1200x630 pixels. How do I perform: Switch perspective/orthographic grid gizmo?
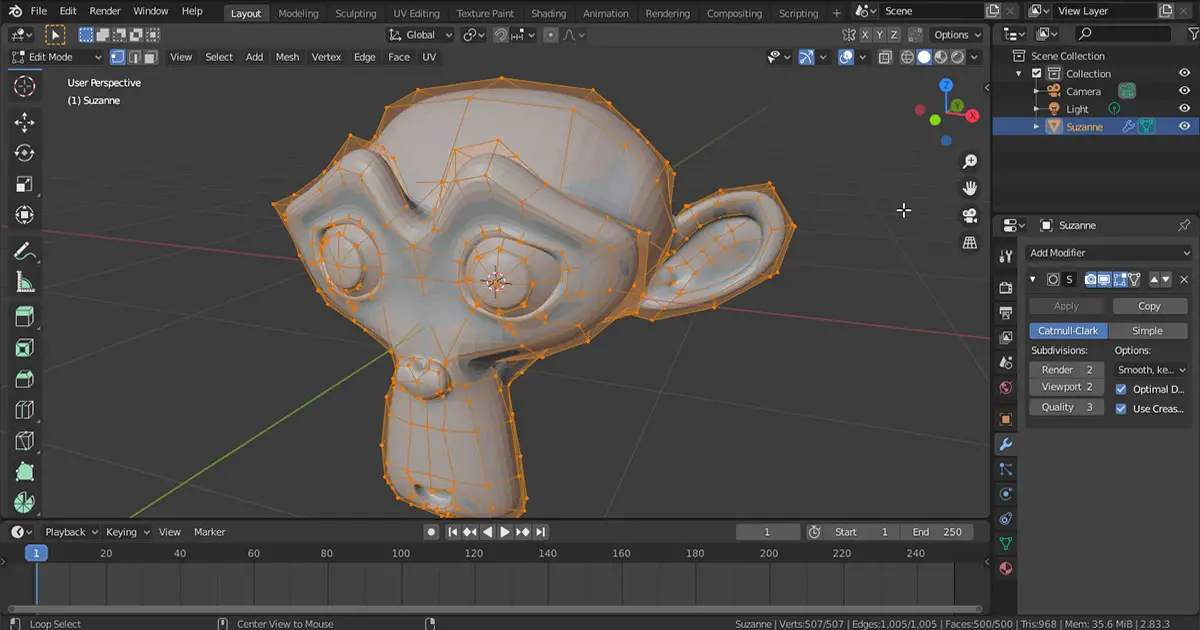969,243
